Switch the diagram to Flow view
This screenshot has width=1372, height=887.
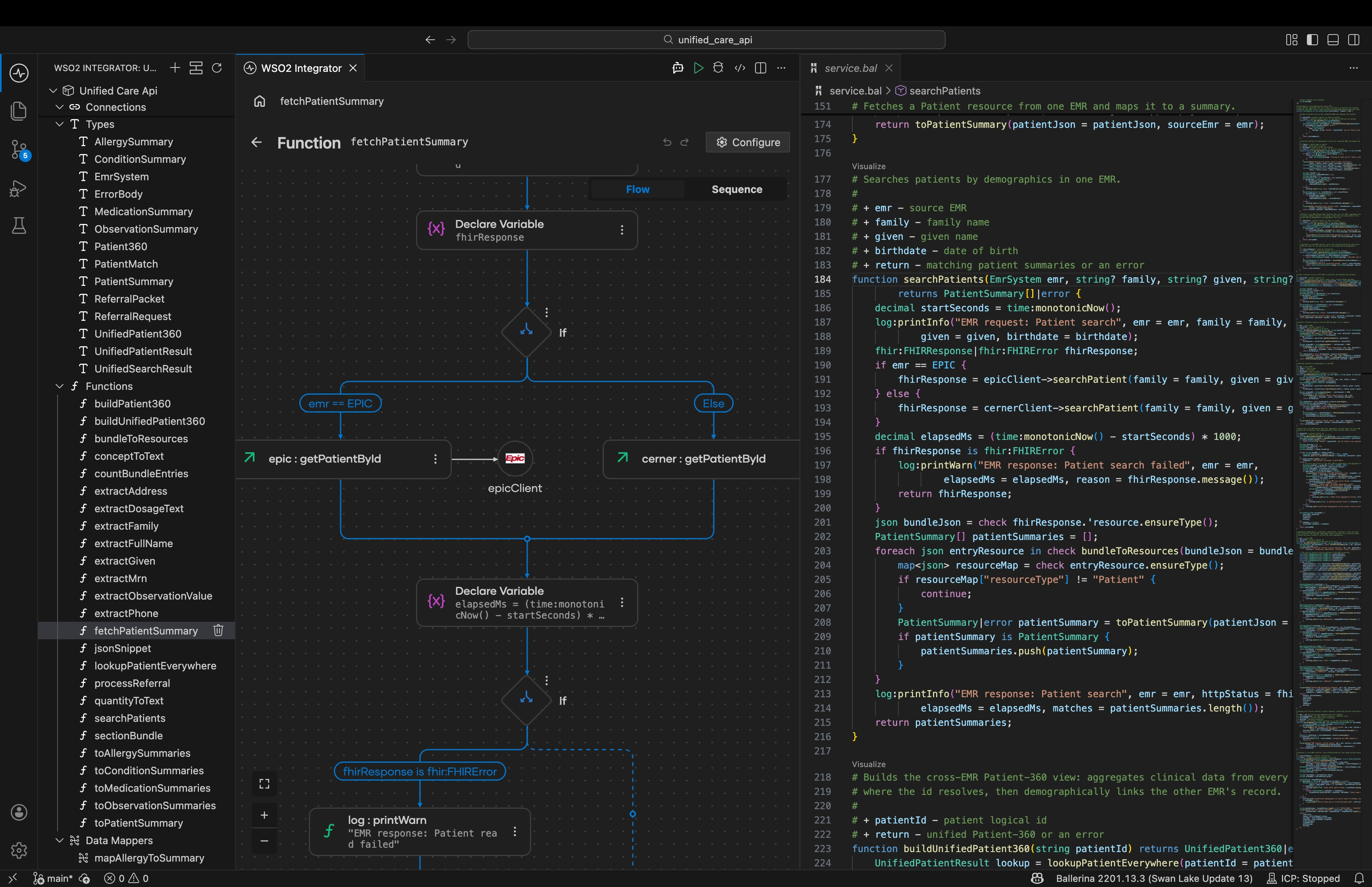point(638,189)
